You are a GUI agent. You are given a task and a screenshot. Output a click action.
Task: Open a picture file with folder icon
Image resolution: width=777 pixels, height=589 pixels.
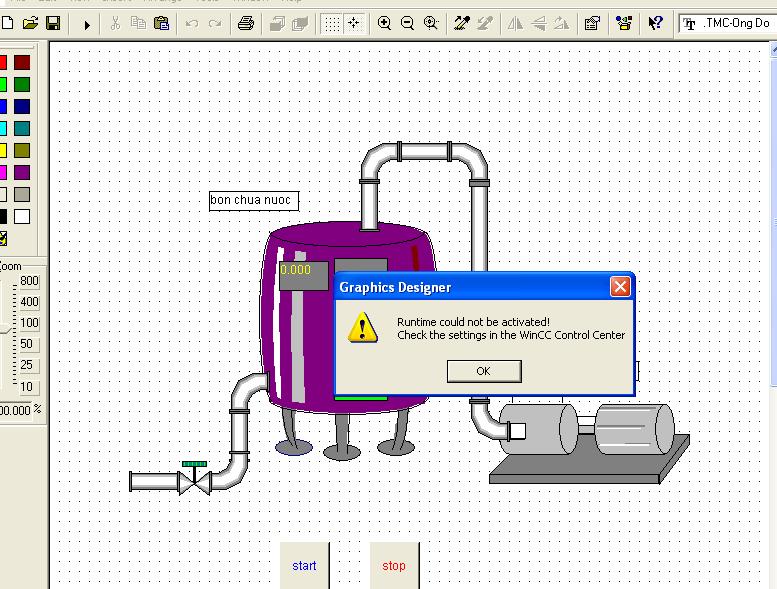pos(30,23)
